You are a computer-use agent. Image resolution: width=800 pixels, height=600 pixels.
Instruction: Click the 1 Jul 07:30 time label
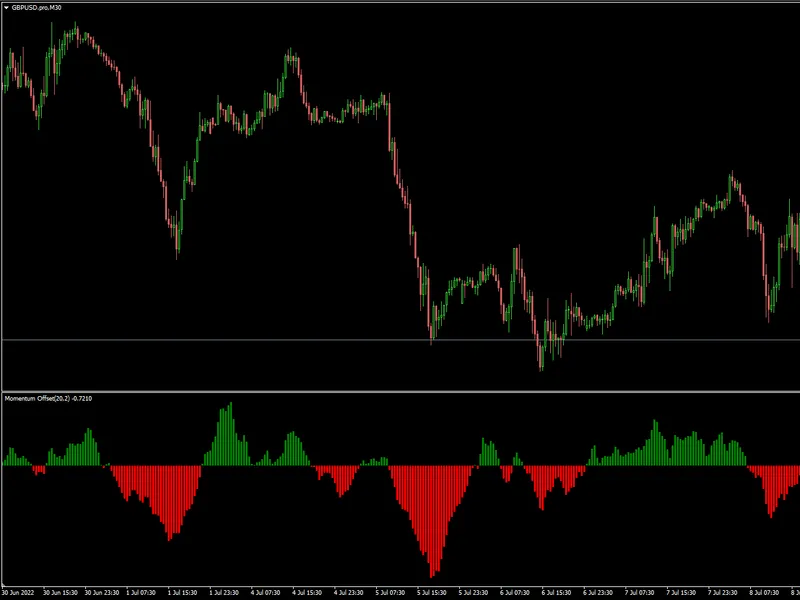click(141, 593)
